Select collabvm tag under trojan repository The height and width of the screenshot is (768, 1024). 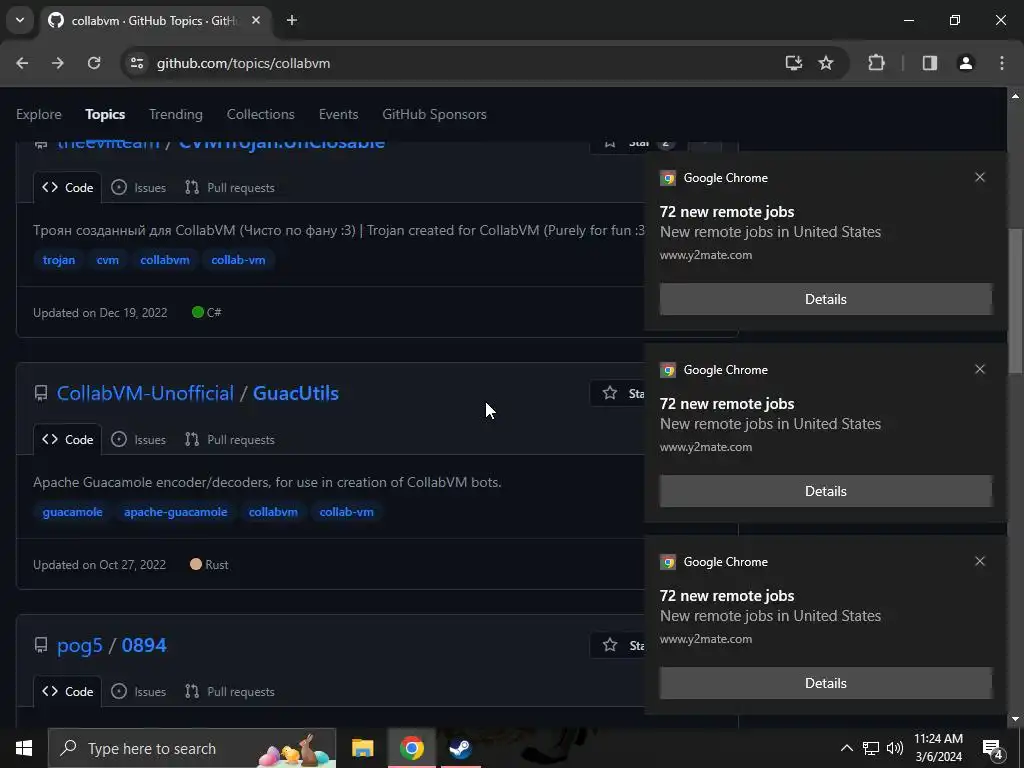tap(165, 260)
